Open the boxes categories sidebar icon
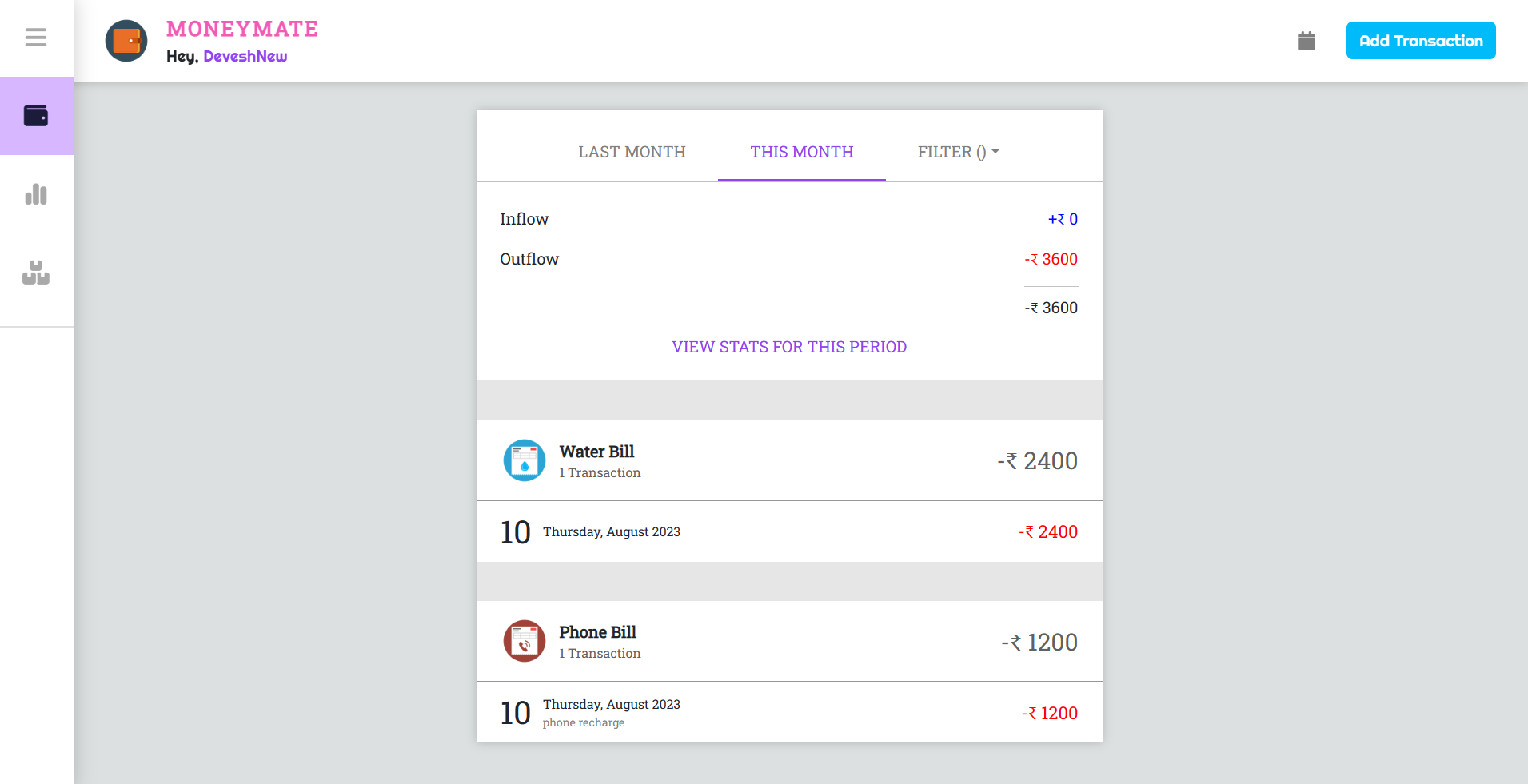The image size is (1528, 784). 36,273
